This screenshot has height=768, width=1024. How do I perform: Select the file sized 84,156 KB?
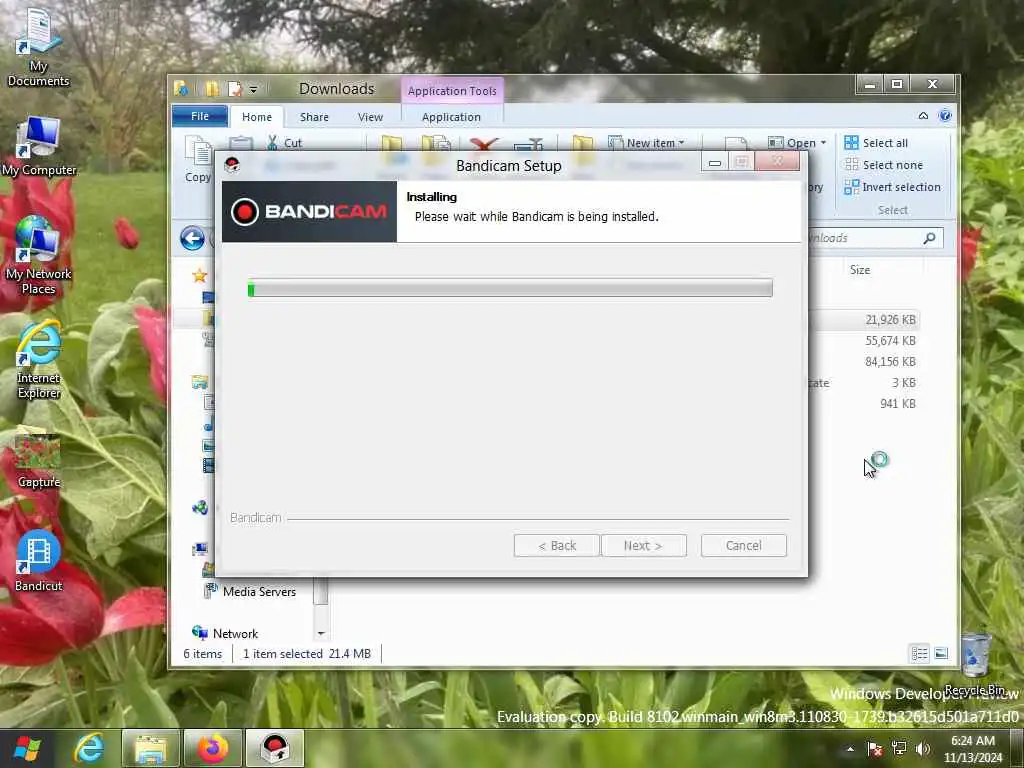point(890,362)
